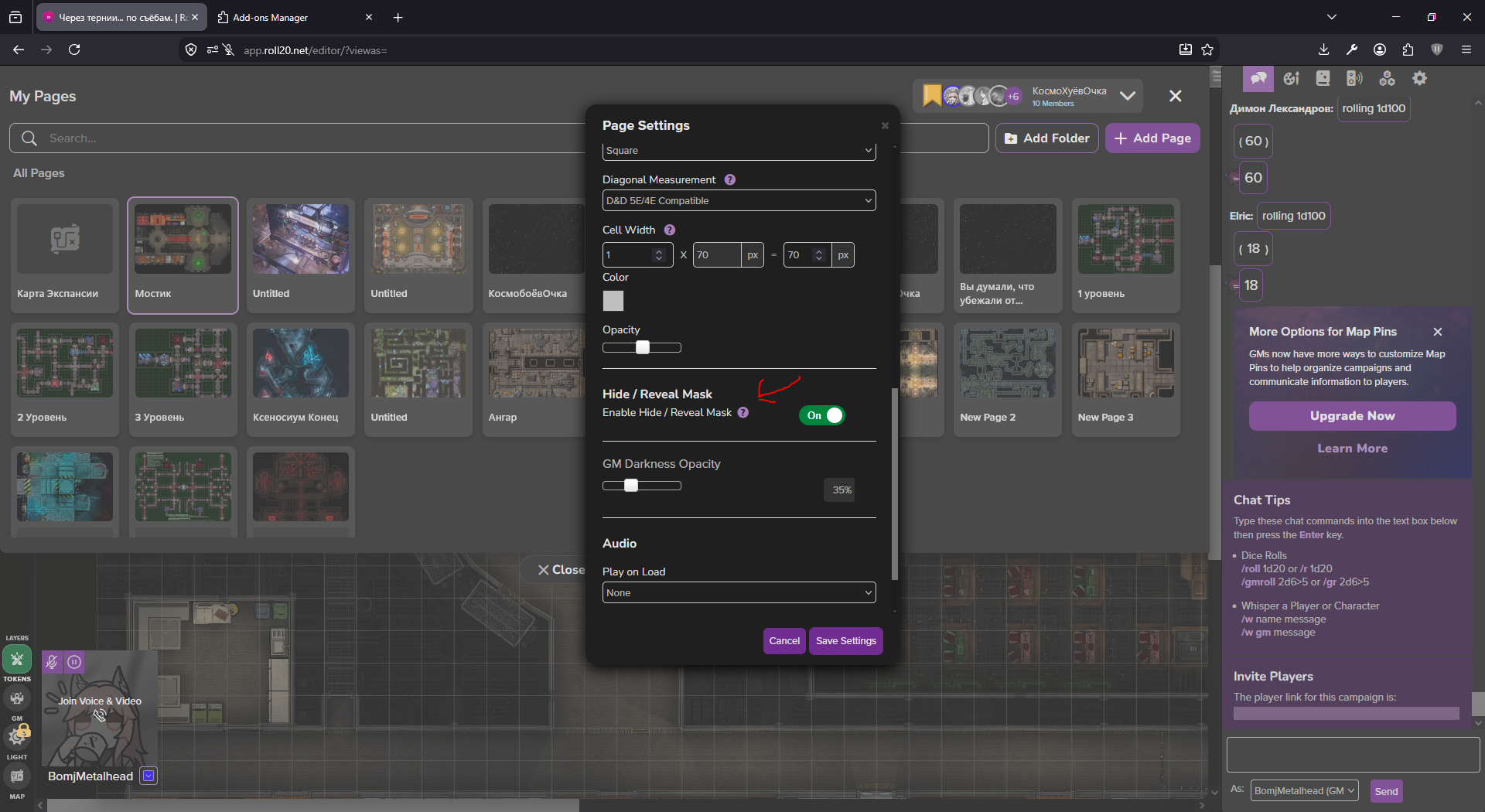Click the pause video icon on avatar tile
1485x812 pixels.
74,662
